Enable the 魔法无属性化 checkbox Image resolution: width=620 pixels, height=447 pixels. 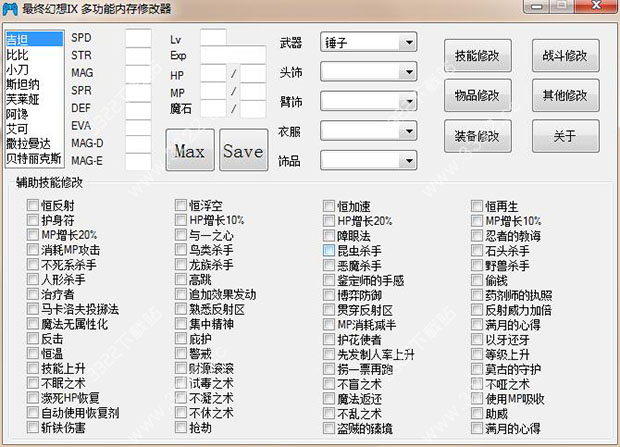[x=33, y=324]
